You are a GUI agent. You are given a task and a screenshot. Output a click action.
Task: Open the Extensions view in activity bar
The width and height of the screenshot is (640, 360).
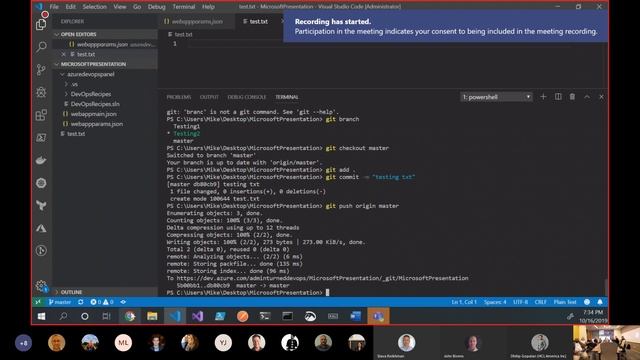(x=41, y=115)
